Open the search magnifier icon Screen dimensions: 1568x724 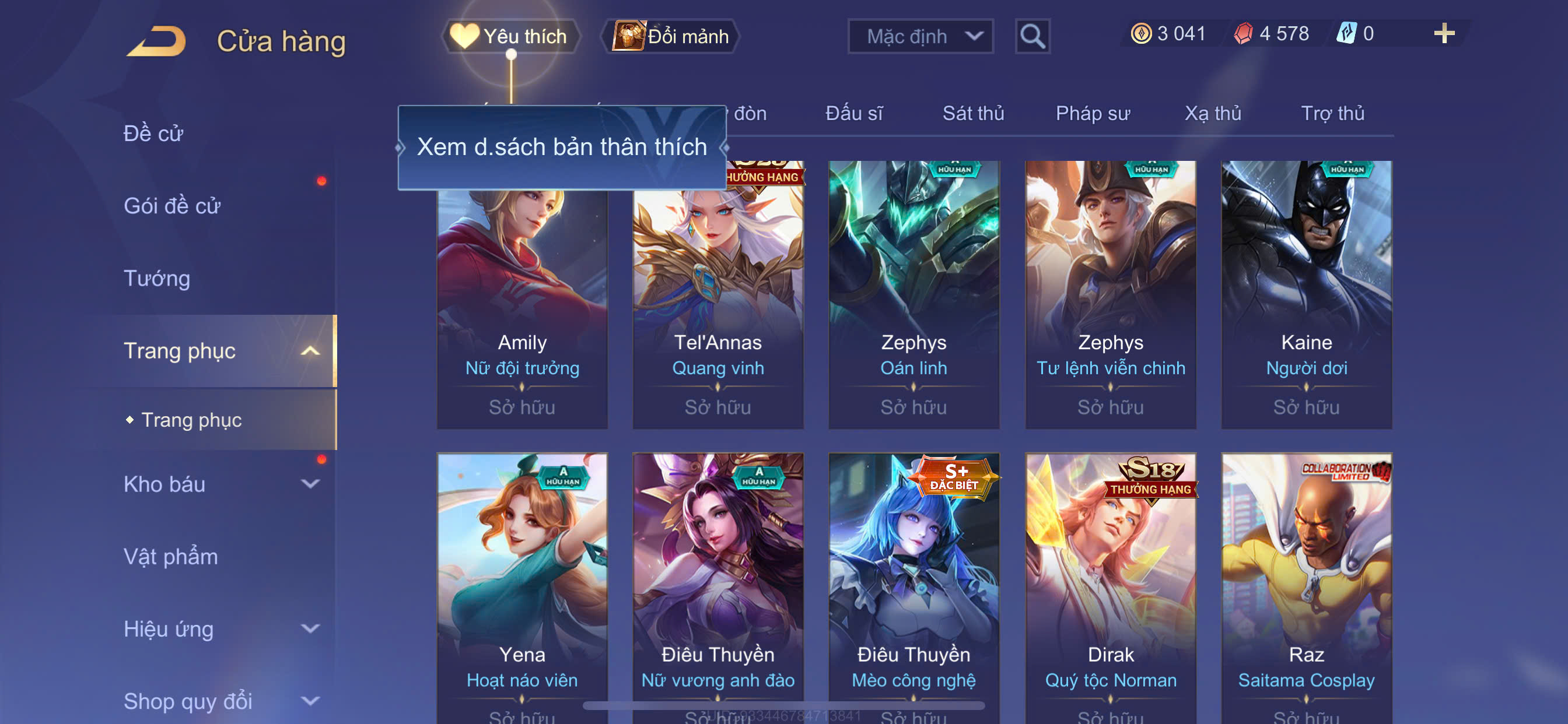point(1032,37)
